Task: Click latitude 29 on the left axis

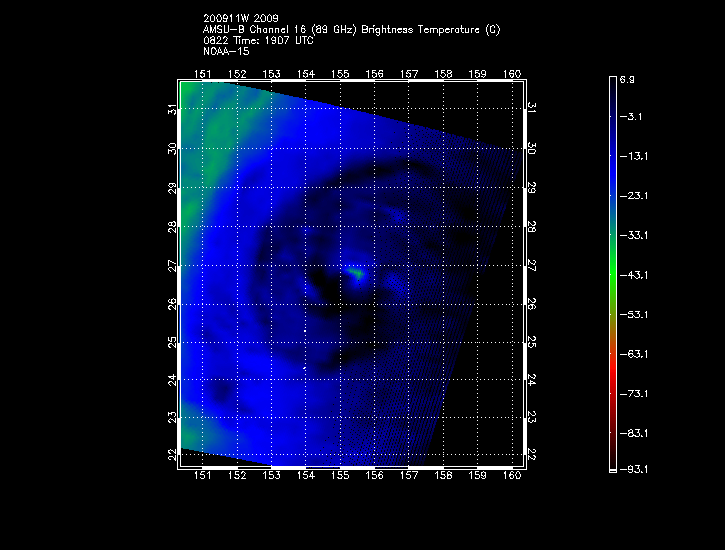Action: click(x=172, y=189)
